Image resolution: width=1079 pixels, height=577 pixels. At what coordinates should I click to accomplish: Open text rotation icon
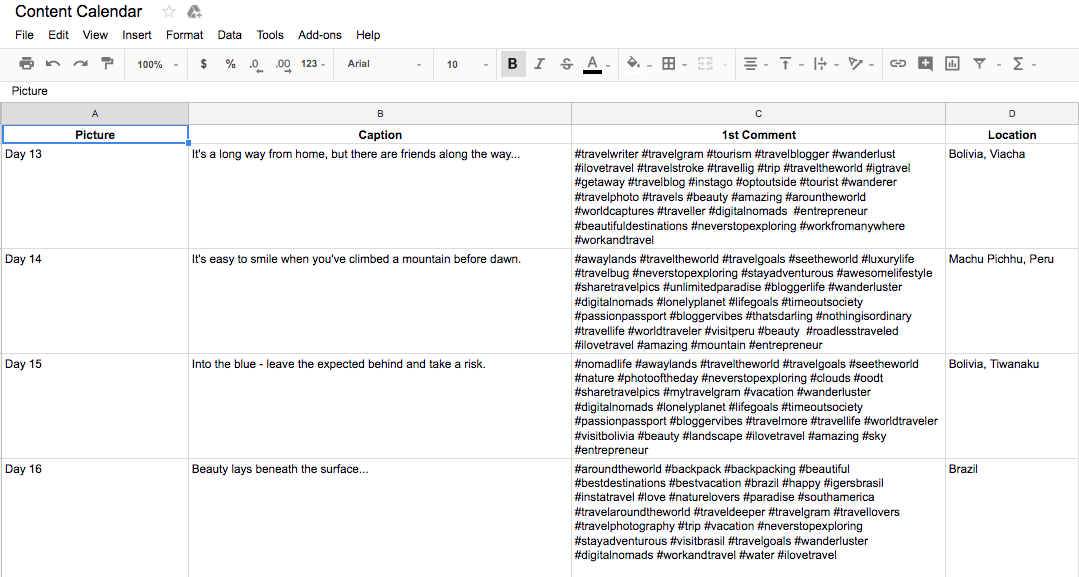(x=855, y=64)
